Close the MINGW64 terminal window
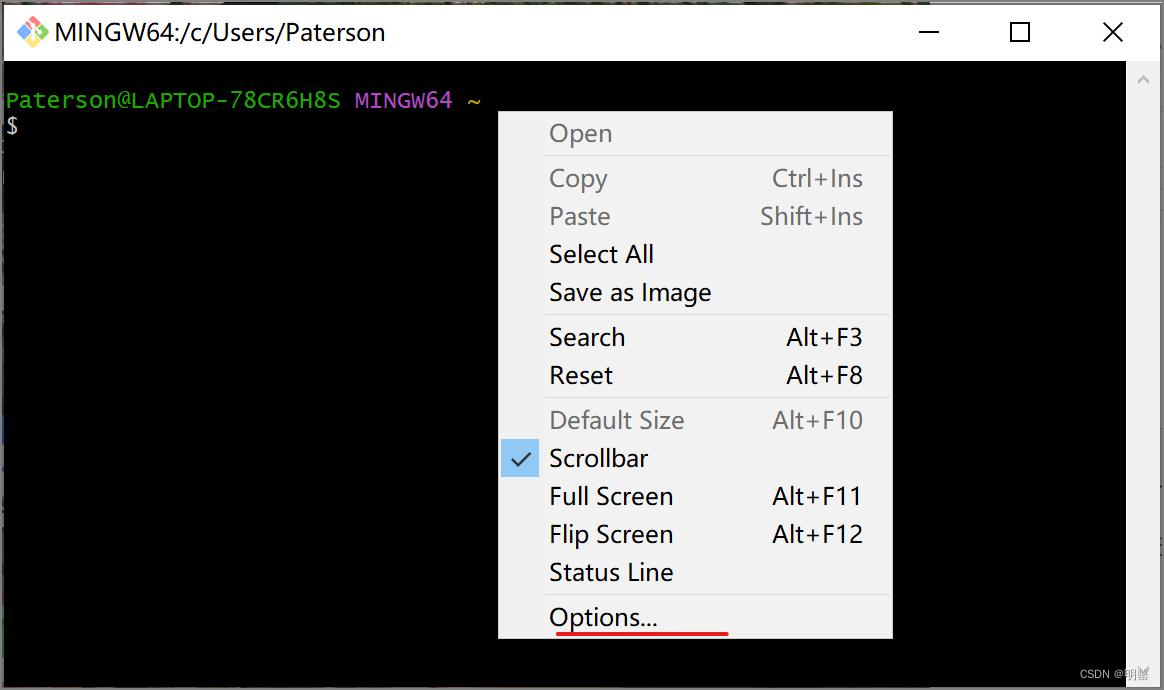Viewport: 1164px width, 690px height. coord(1113,32)
